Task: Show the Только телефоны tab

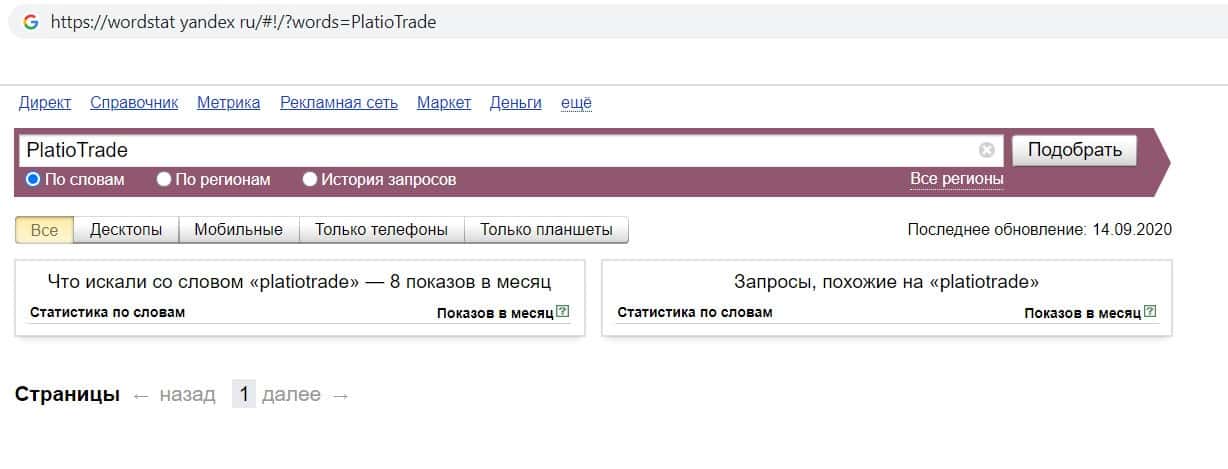Action: 381,230
